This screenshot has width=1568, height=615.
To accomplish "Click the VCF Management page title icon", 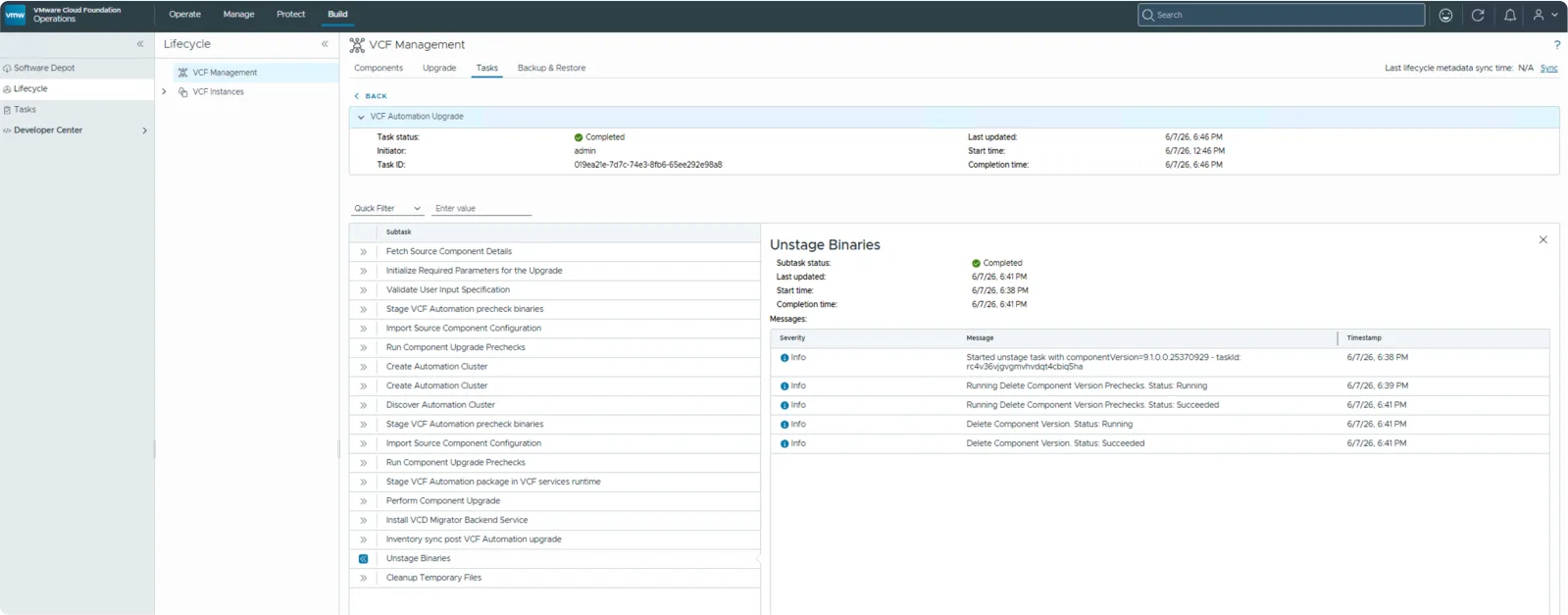I will pos(357,45).
